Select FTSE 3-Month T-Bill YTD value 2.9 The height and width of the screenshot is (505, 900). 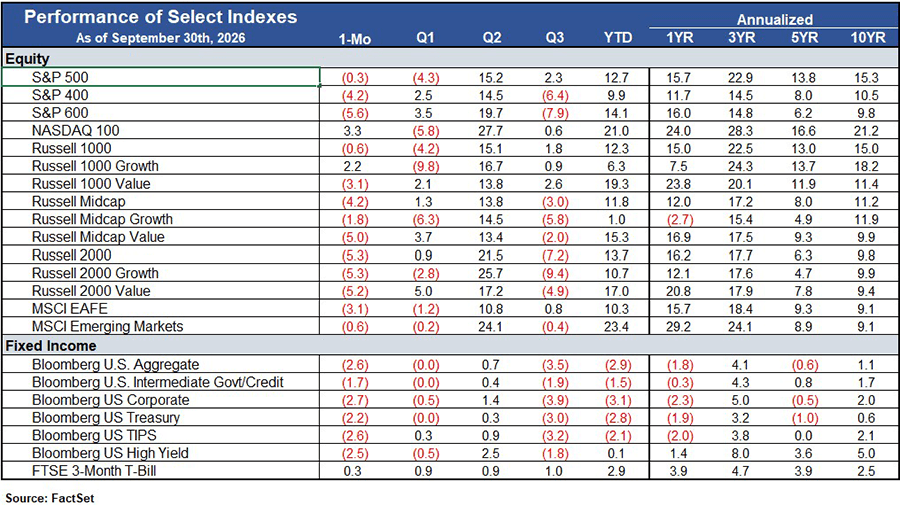[616, 471]
